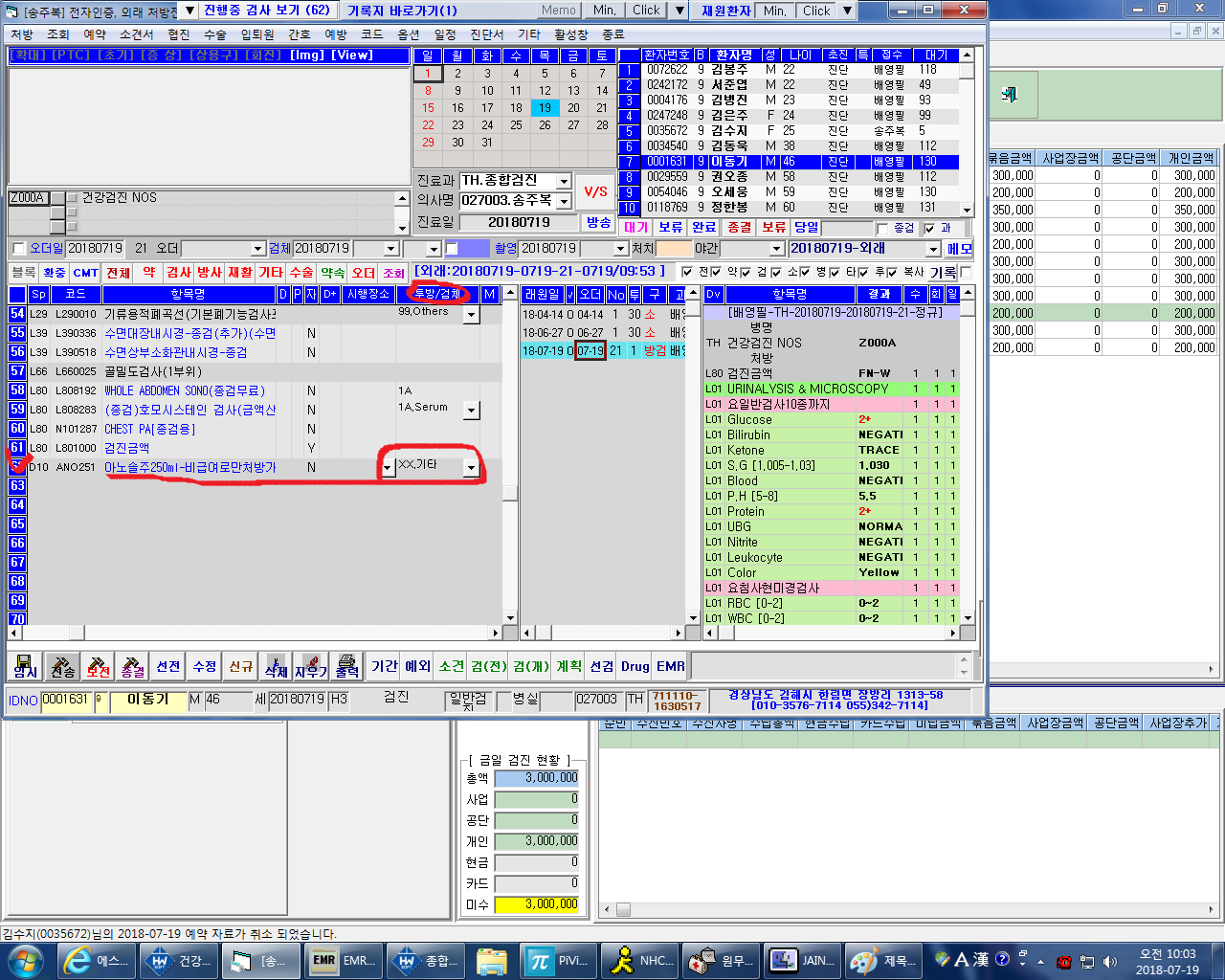Click the 출력 print icon button
The width and height of the screenshot is (1225, 980).
tap(346, 665)
